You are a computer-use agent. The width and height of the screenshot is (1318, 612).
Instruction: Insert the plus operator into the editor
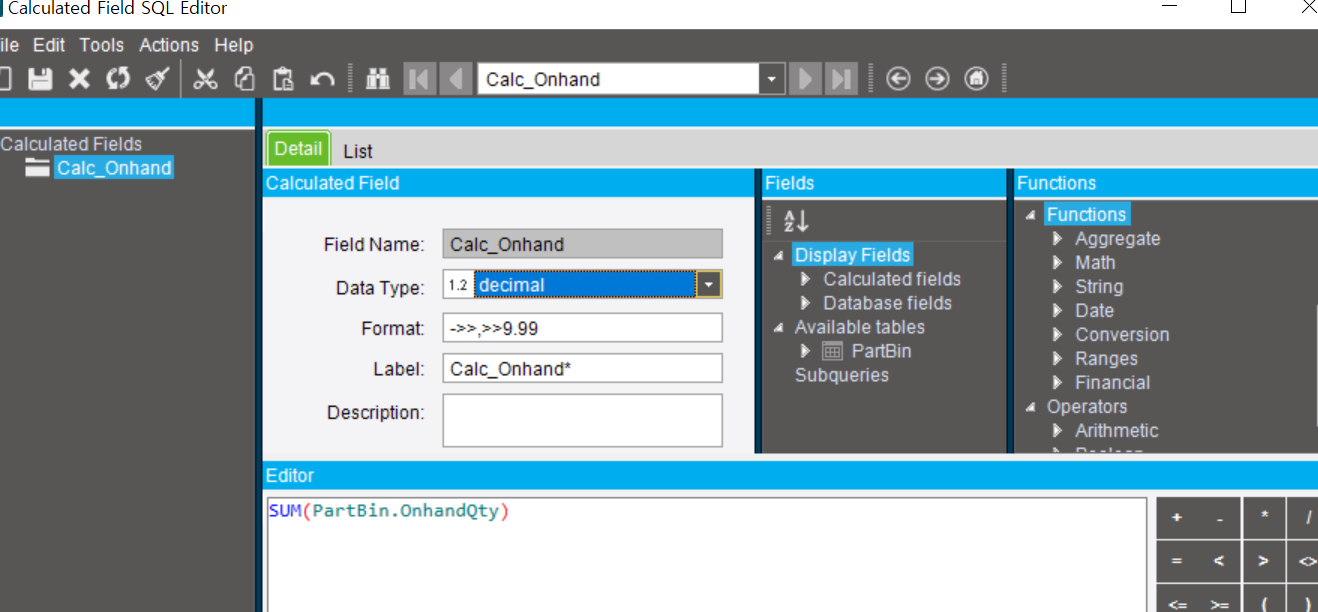tap(1177, 518)
